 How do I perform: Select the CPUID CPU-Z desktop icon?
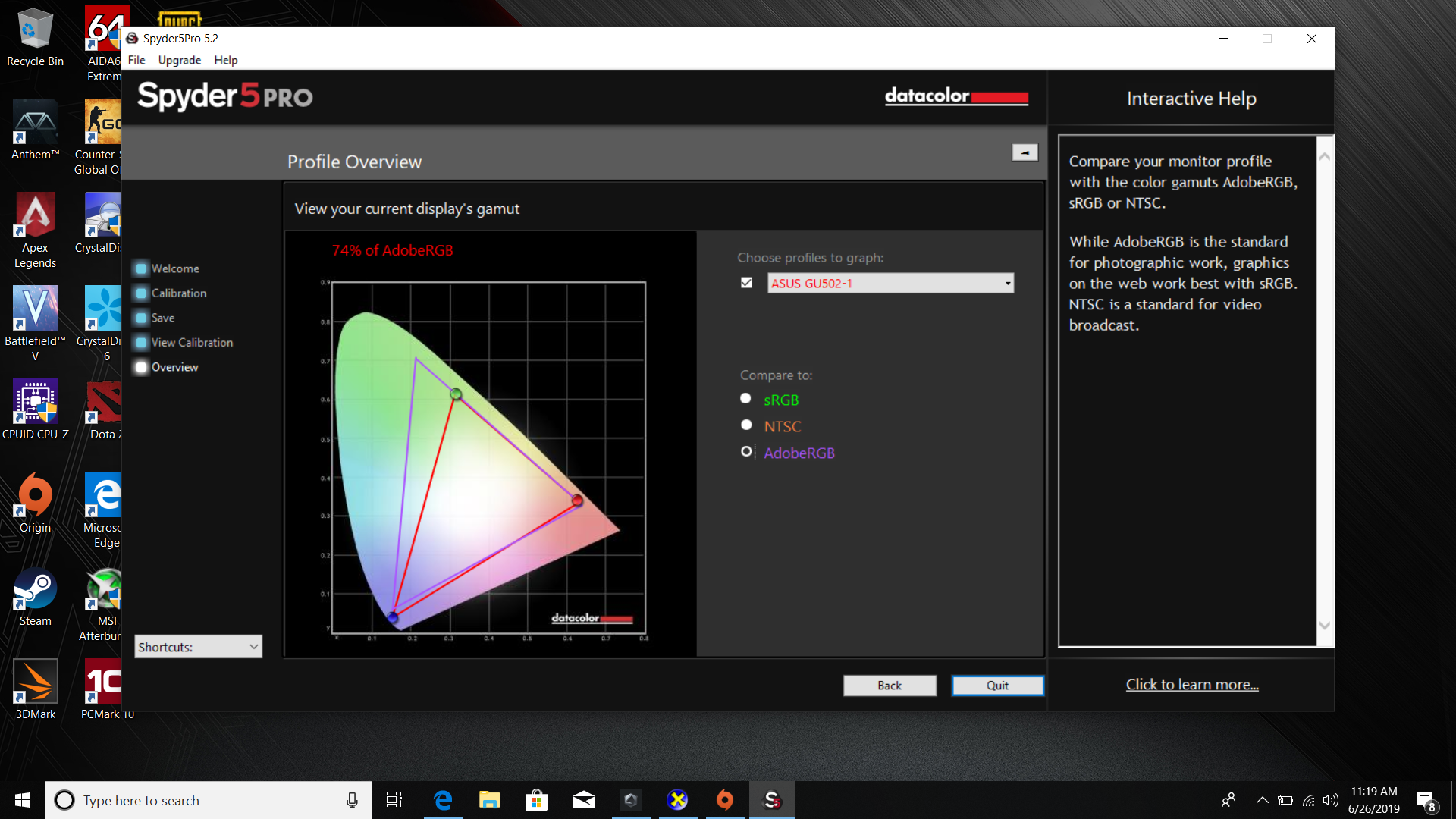pyautogui.click(x=35, y=410)
